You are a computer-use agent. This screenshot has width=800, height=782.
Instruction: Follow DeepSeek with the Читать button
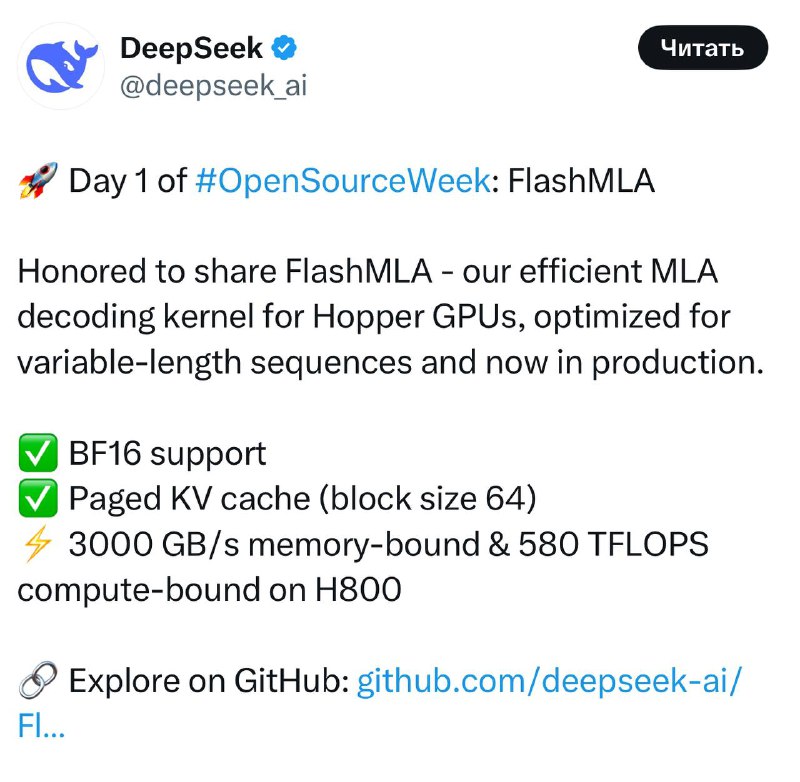click(703, 47)
